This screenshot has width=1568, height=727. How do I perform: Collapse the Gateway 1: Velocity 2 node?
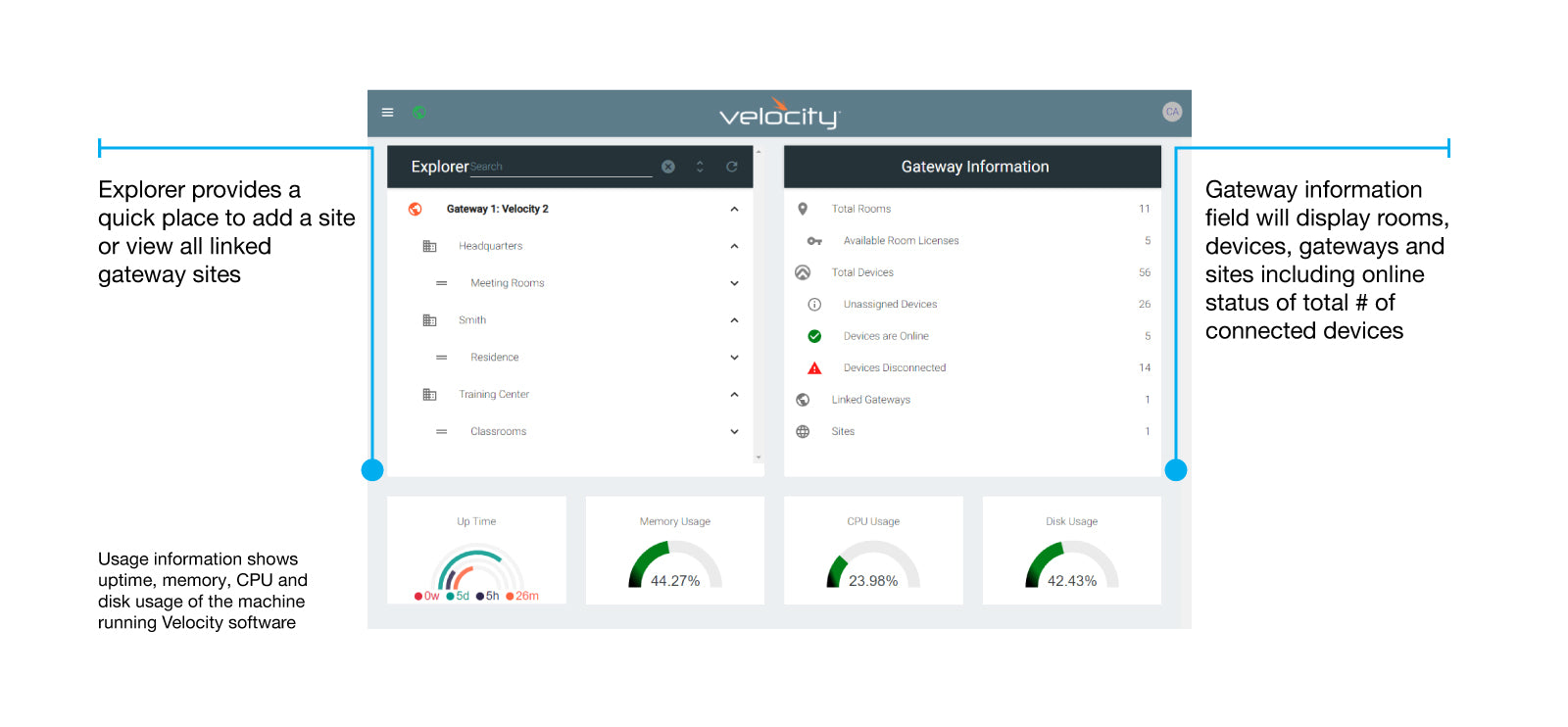(734, 209)
